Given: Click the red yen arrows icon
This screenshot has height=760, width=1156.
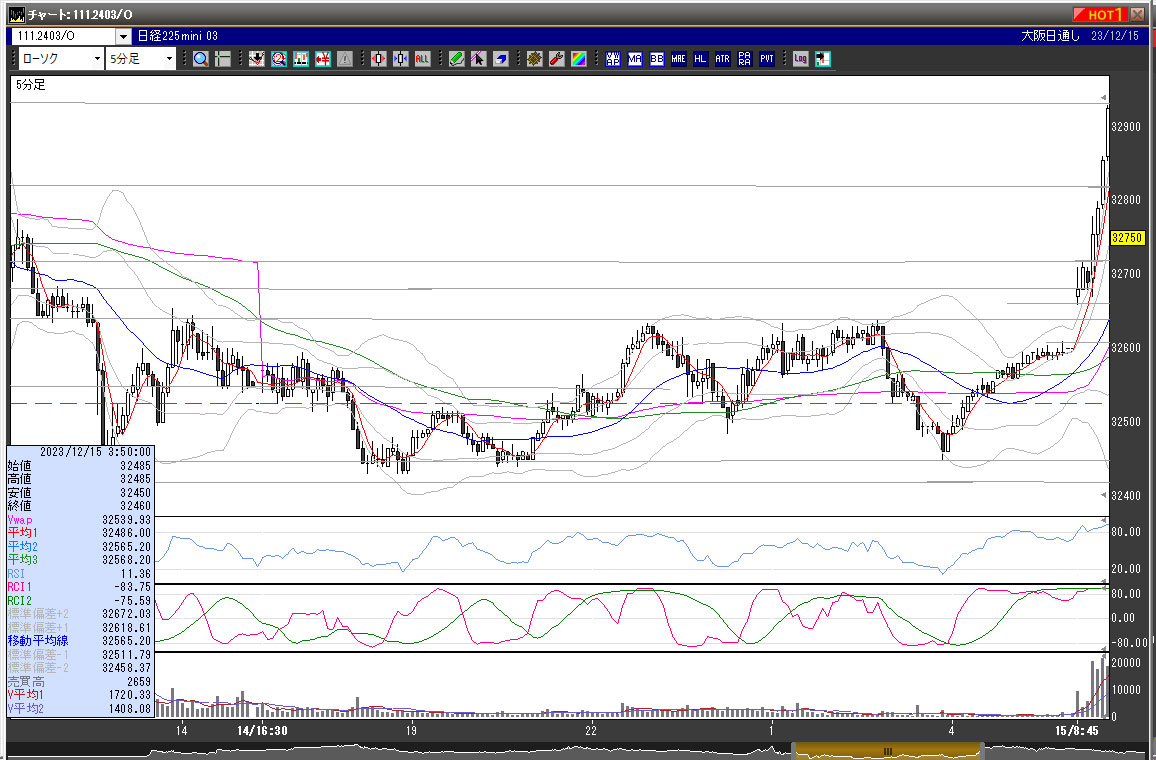Looking at the screenshot, I should tap(323, 59).
